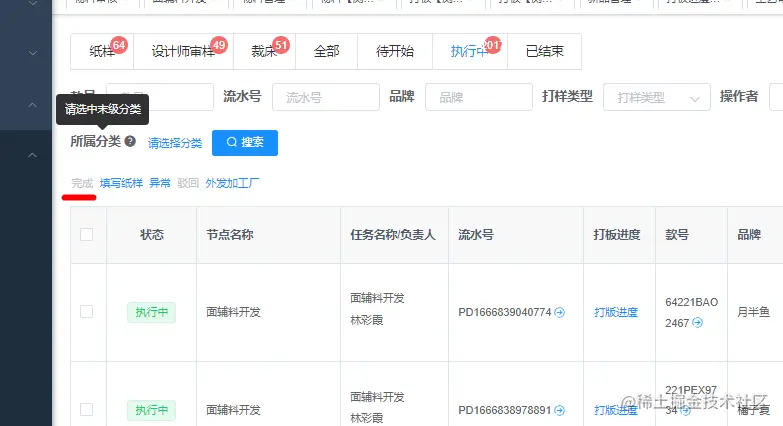Click the 任务名称/负责人 column header
The width and height of the screenshot is (783, 426).
392,235
